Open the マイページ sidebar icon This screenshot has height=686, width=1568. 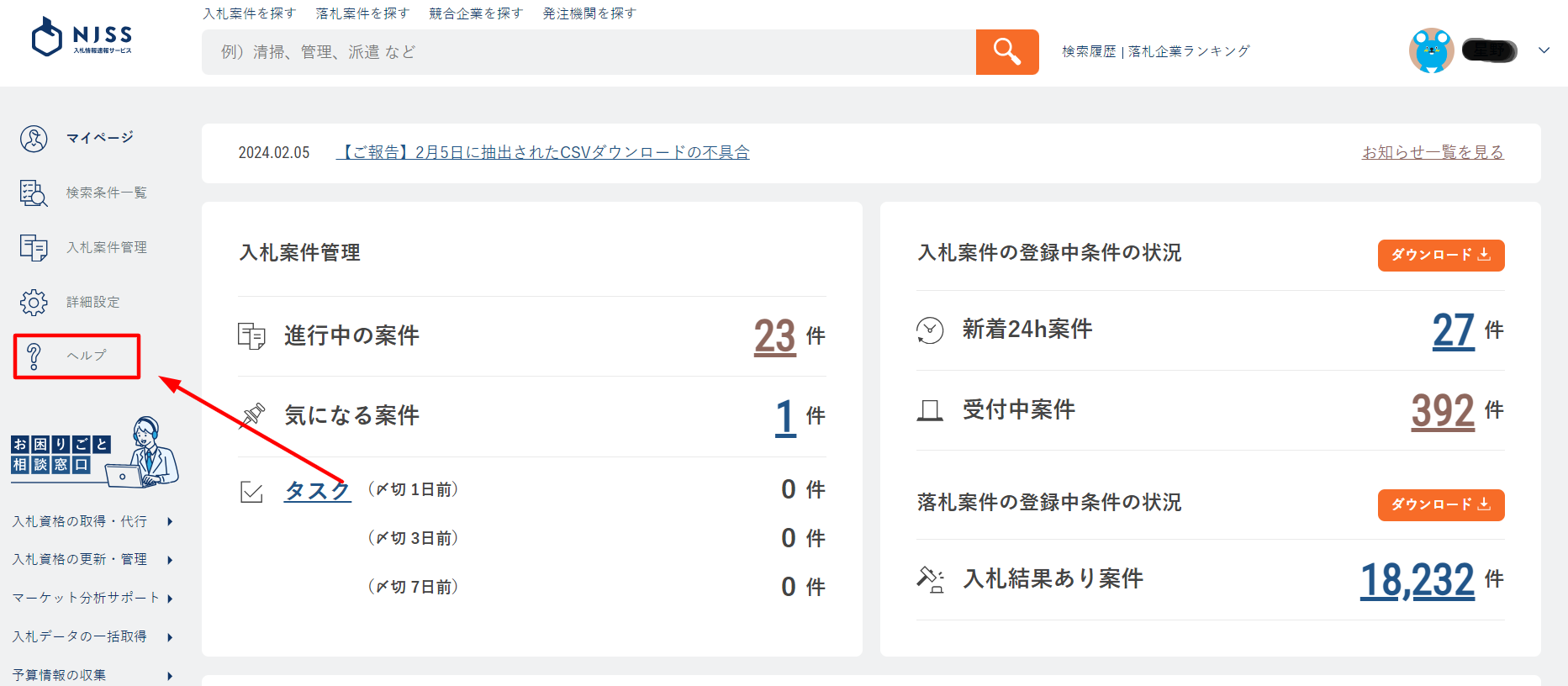(x=34, y=139)
